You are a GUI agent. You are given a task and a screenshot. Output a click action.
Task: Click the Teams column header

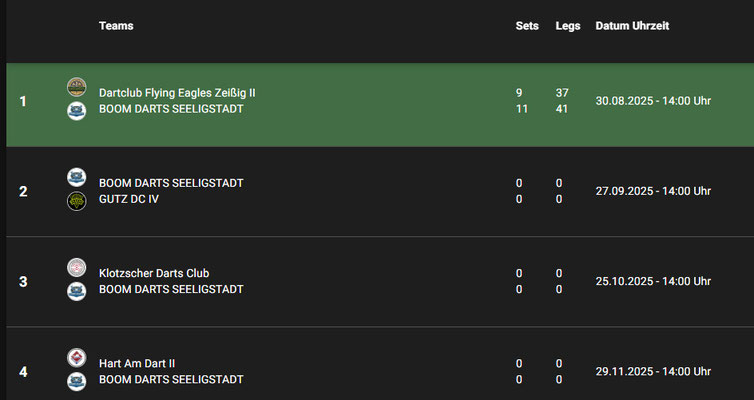[116, 26]
